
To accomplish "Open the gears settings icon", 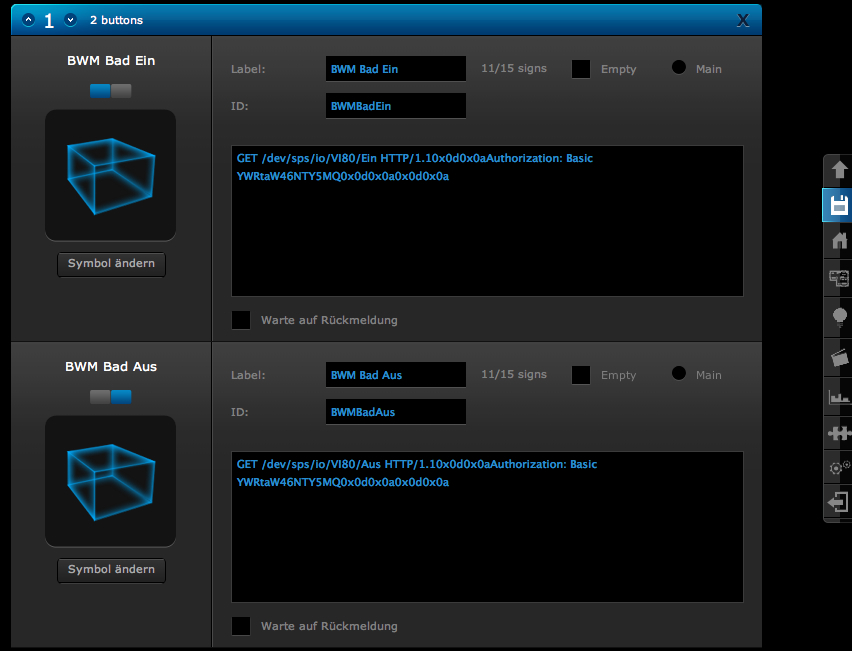I will [840, 467].
